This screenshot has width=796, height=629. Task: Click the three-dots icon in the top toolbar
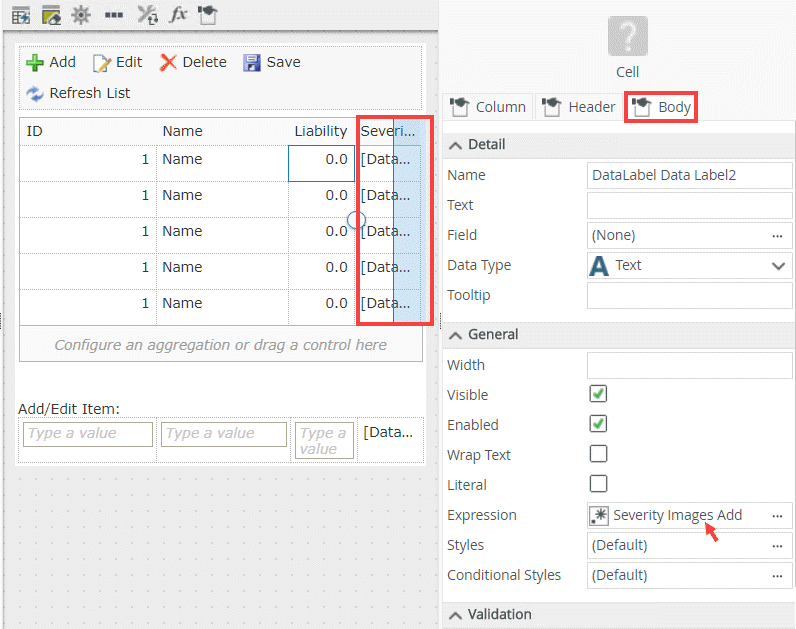tap(114, 15)
